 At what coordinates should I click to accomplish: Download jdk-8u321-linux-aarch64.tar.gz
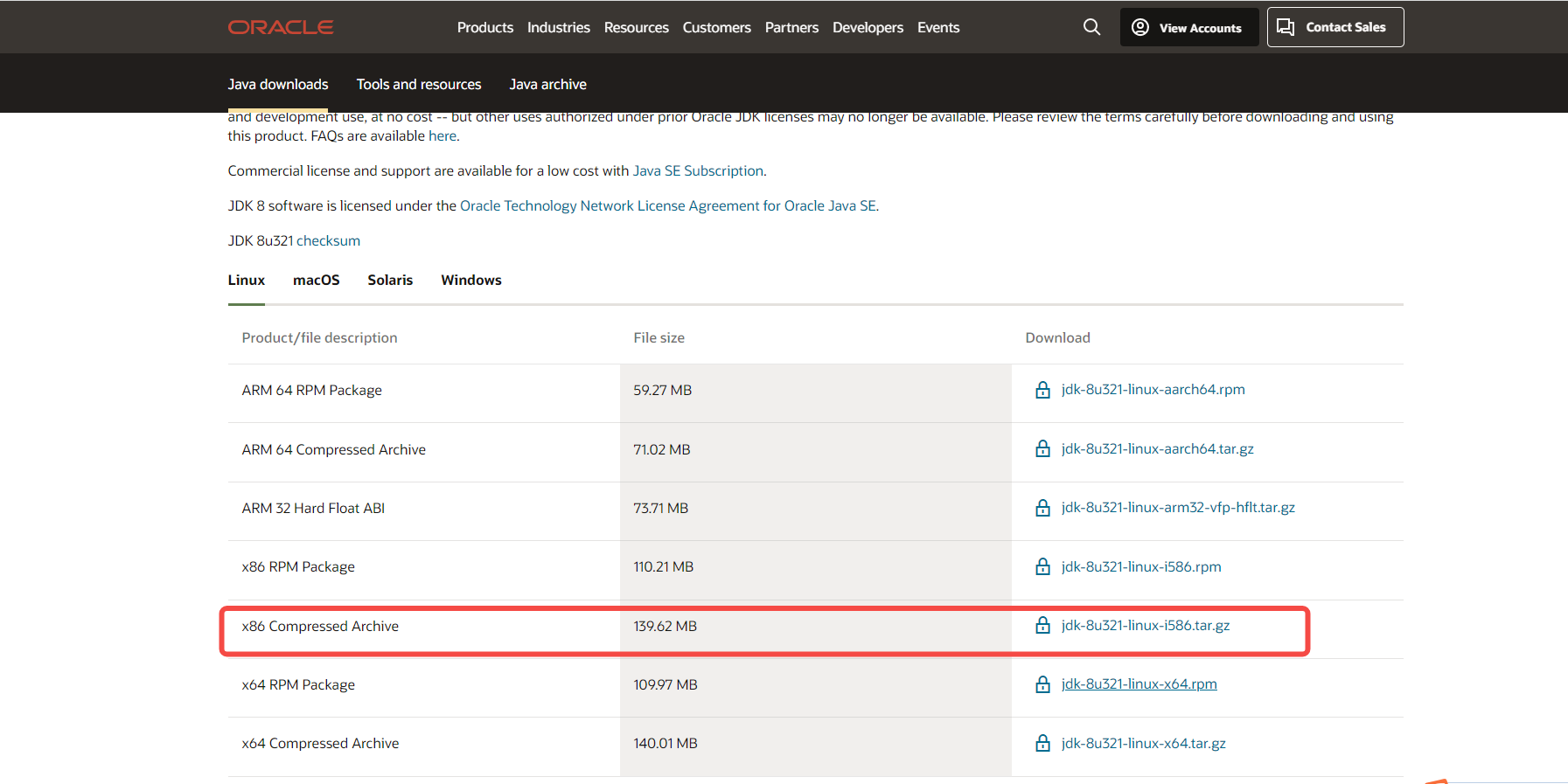coord(1158,448)
